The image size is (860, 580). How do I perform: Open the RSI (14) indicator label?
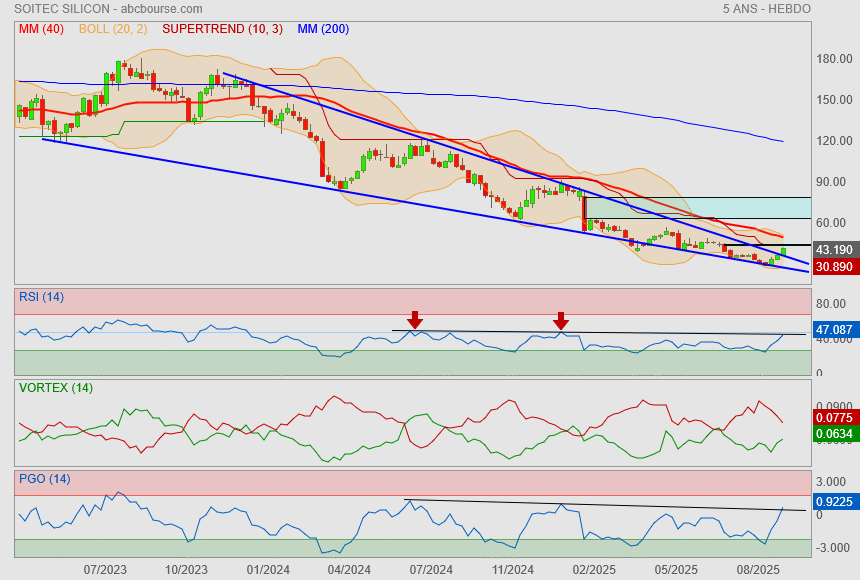pos(41,297)
